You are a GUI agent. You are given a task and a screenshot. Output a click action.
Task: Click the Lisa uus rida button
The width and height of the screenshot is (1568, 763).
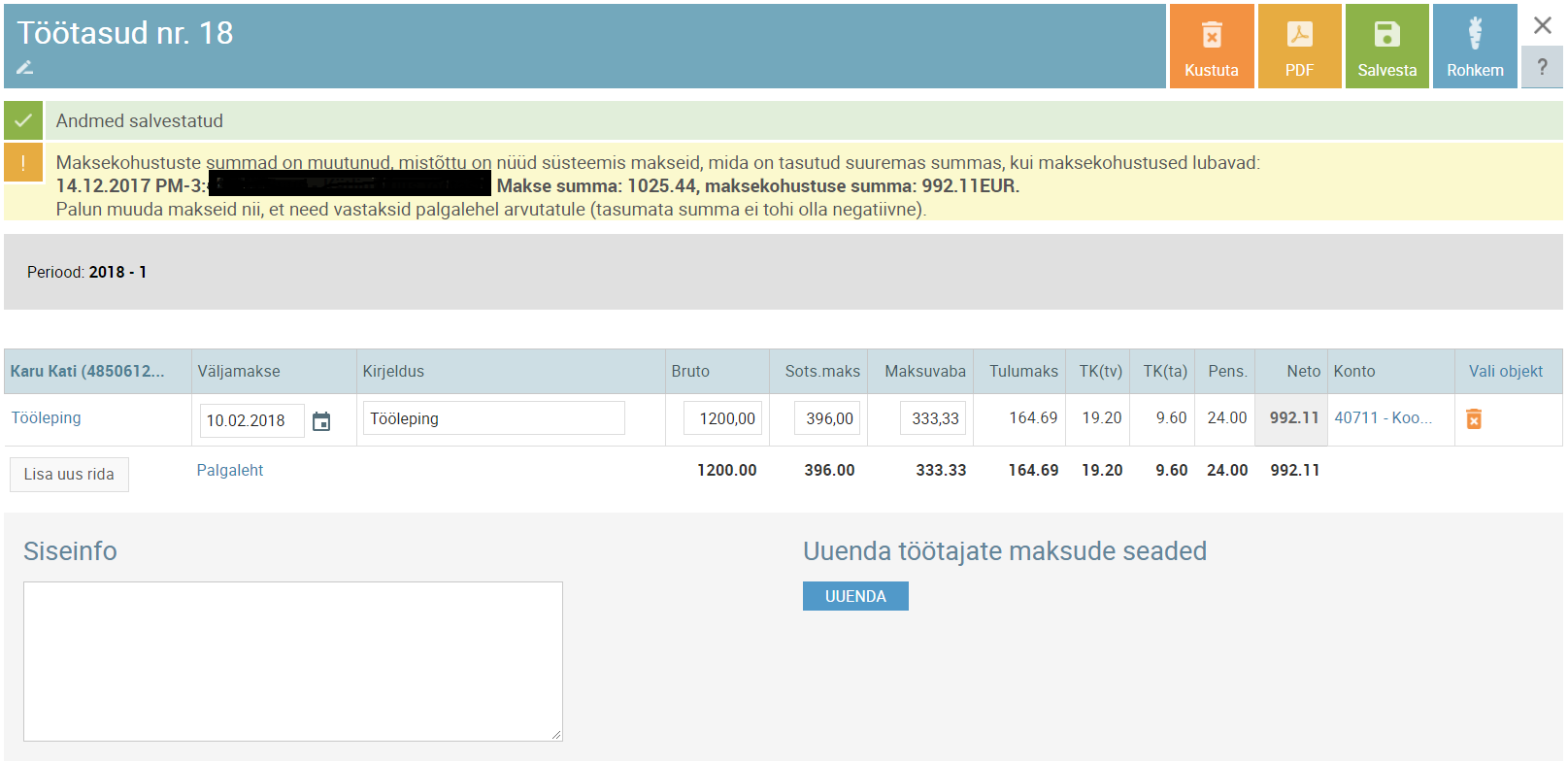click(69, 474)
